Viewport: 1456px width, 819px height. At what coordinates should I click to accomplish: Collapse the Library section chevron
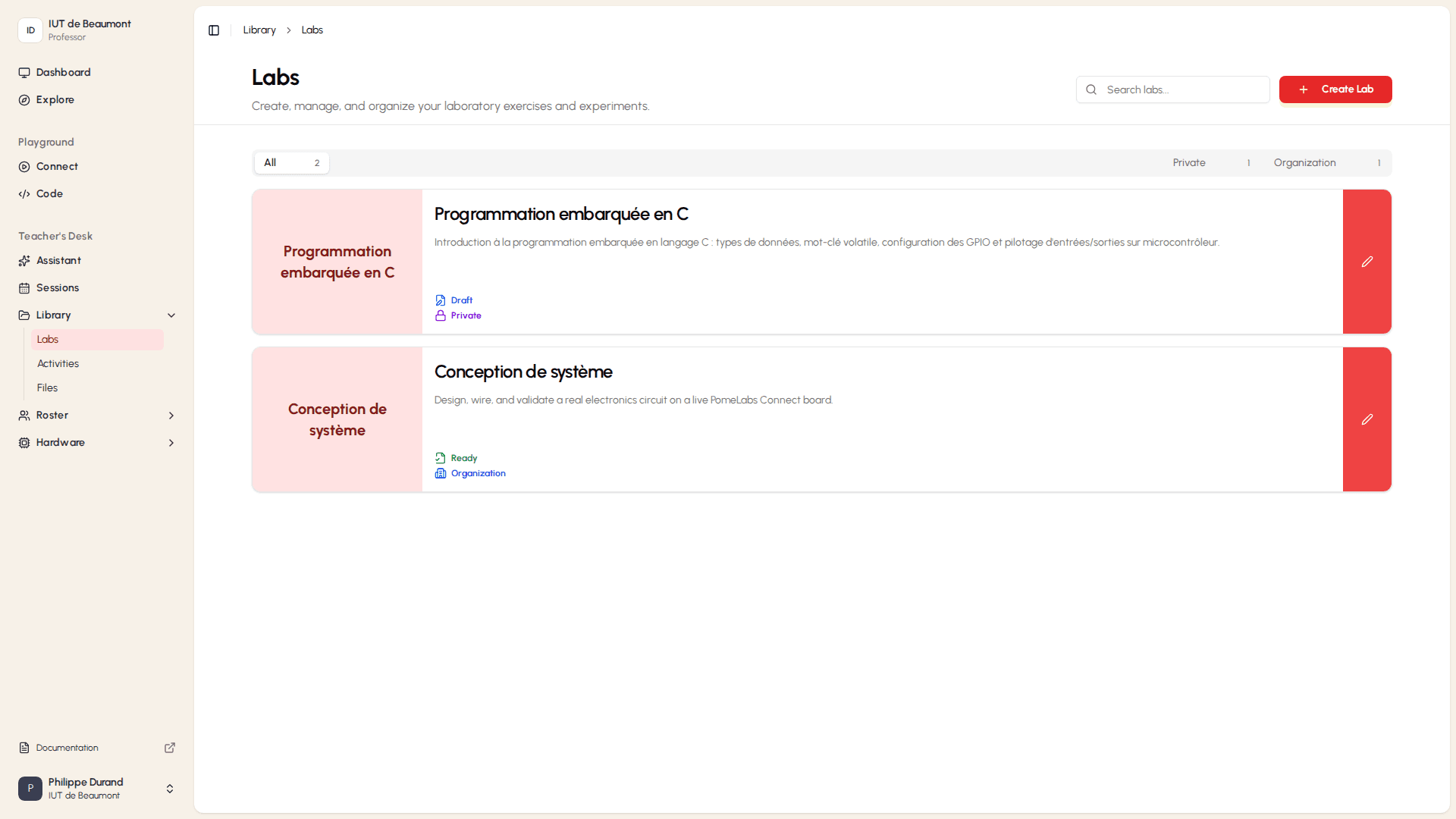[171, 315]
